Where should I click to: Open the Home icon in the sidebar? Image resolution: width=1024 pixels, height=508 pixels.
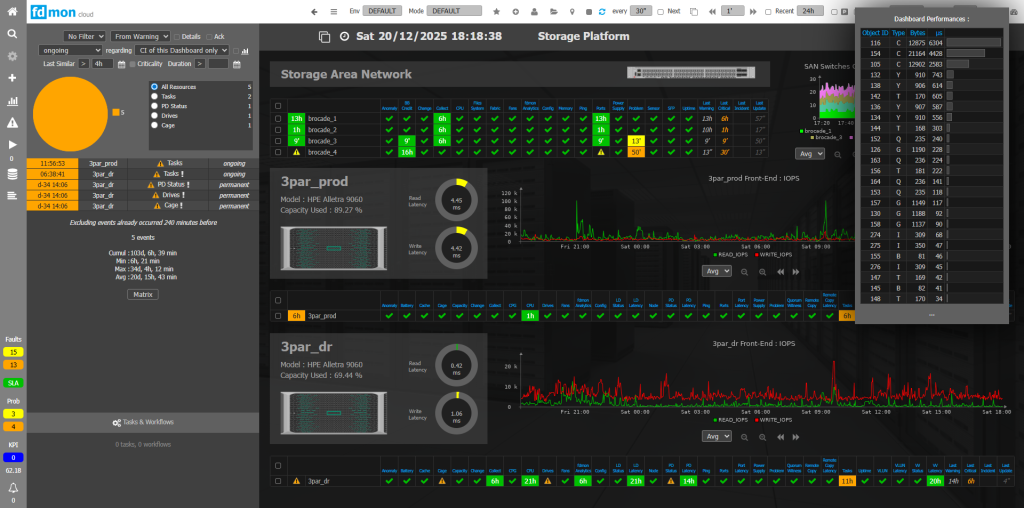(12, 11)
